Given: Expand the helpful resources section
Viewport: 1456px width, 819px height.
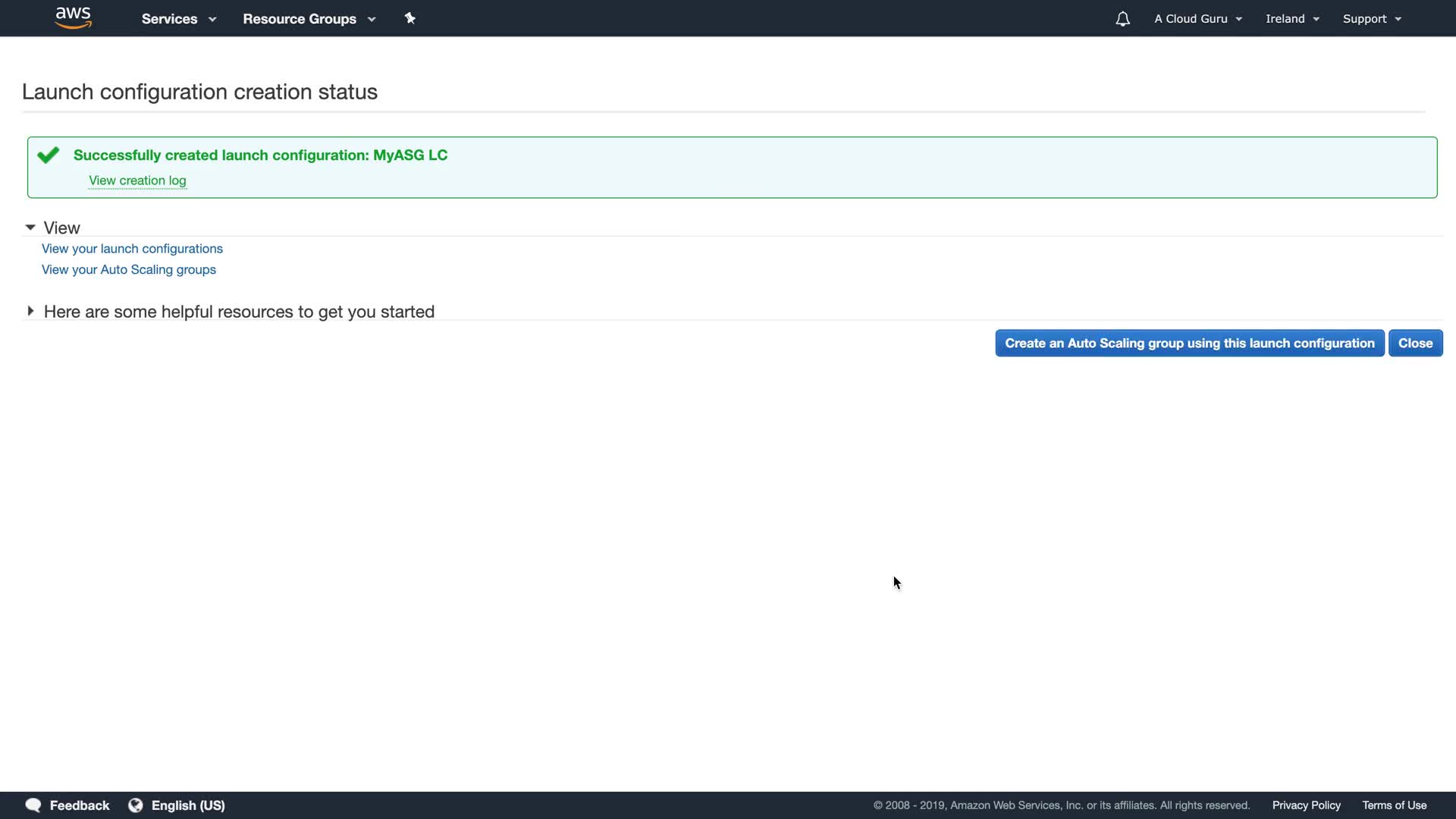Looking at the screenshot, I should 30,311.
